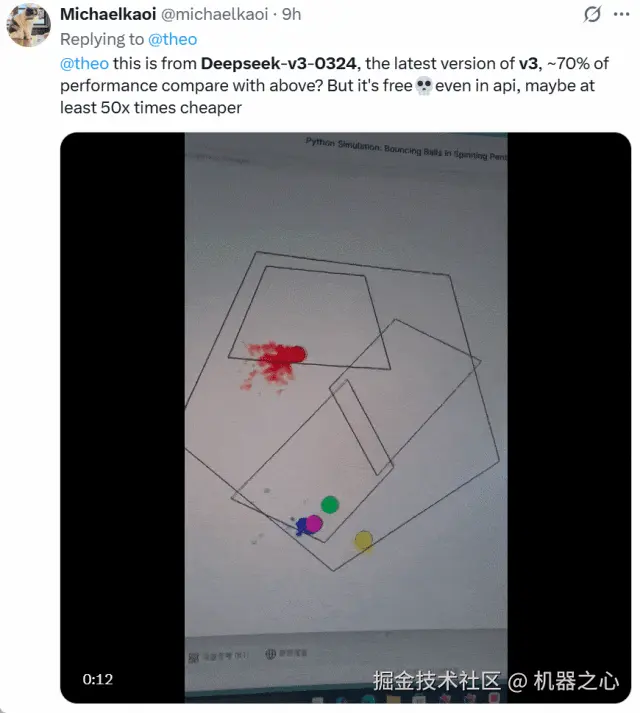
Task: Click the magenta ball in the video
Action: [x=314, y=524]
